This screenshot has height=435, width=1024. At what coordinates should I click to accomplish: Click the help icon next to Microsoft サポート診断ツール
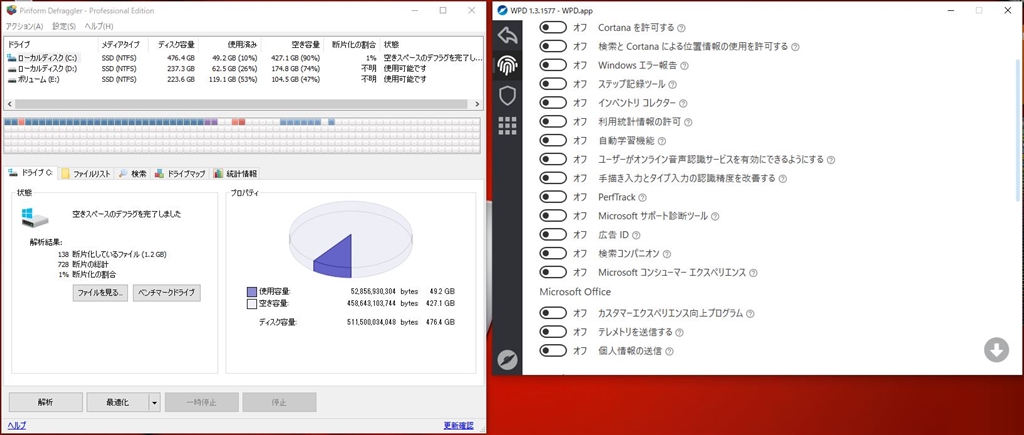715,216
